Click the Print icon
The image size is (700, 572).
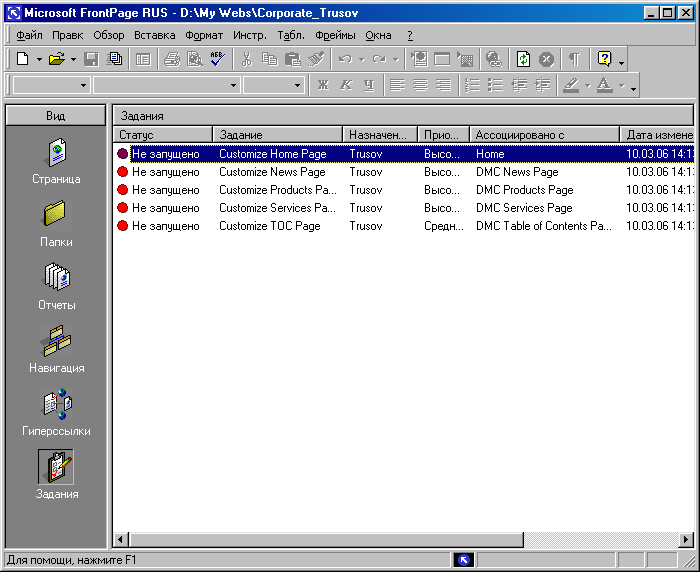click(171, 59)
